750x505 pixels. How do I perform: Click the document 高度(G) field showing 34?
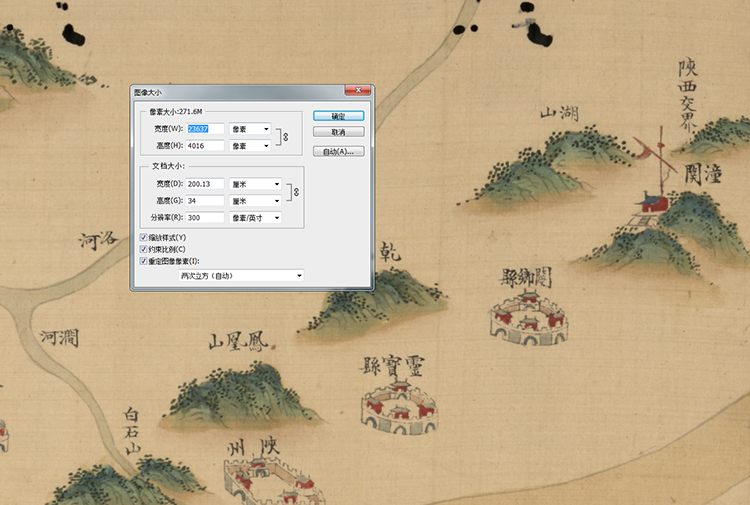[x=205, y=201]
